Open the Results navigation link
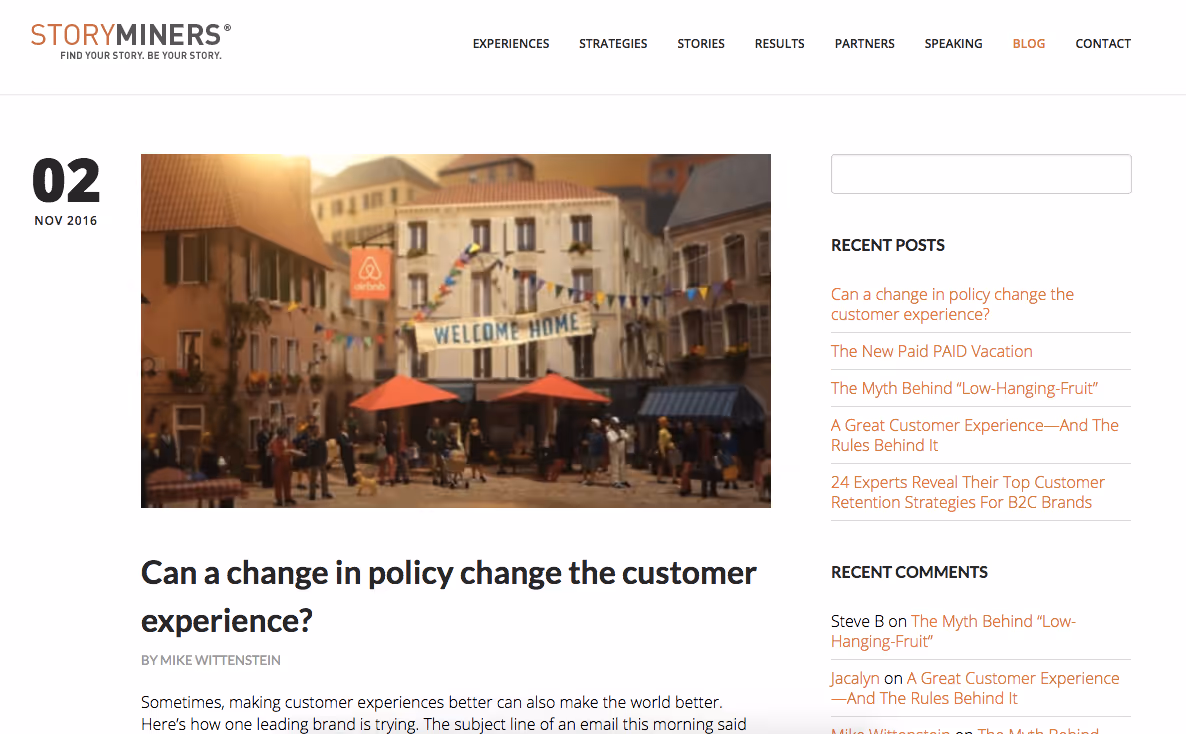The image size is (1186, 734). (779, 44)
